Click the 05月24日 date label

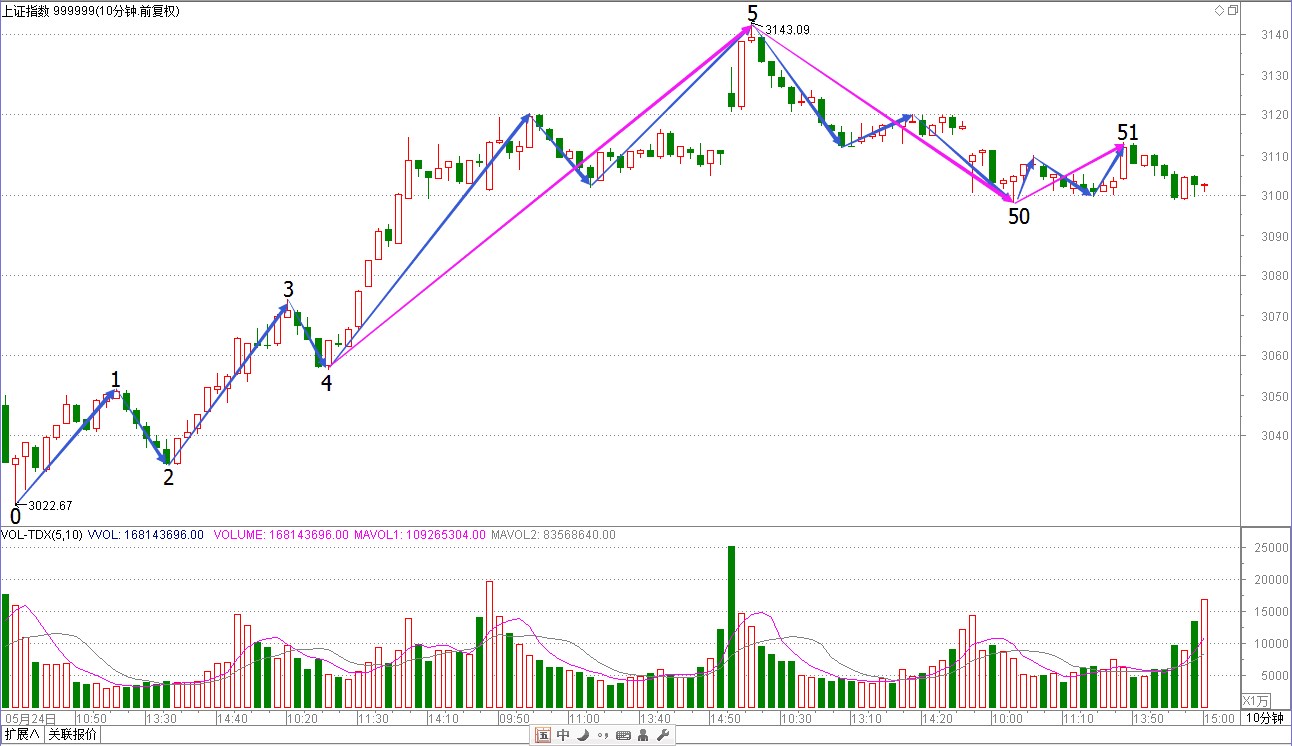point(30,718)
